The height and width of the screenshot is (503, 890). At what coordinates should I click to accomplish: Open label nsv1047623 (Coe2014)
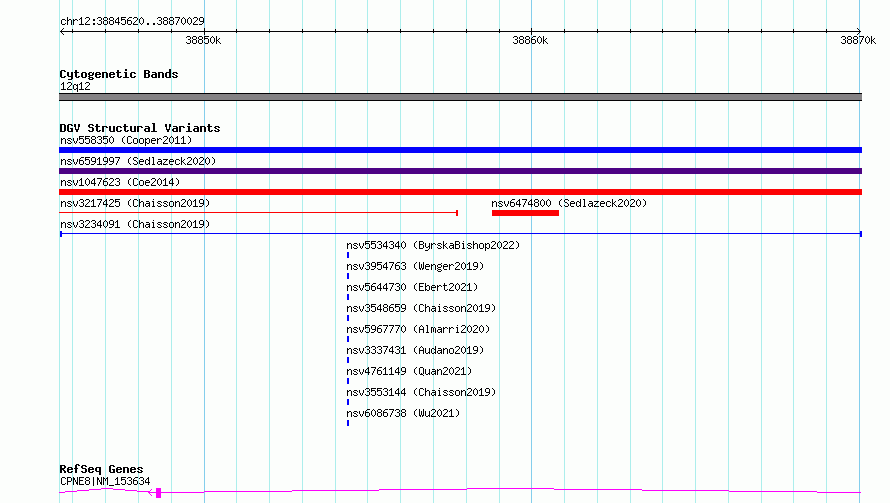pos(120,182)
